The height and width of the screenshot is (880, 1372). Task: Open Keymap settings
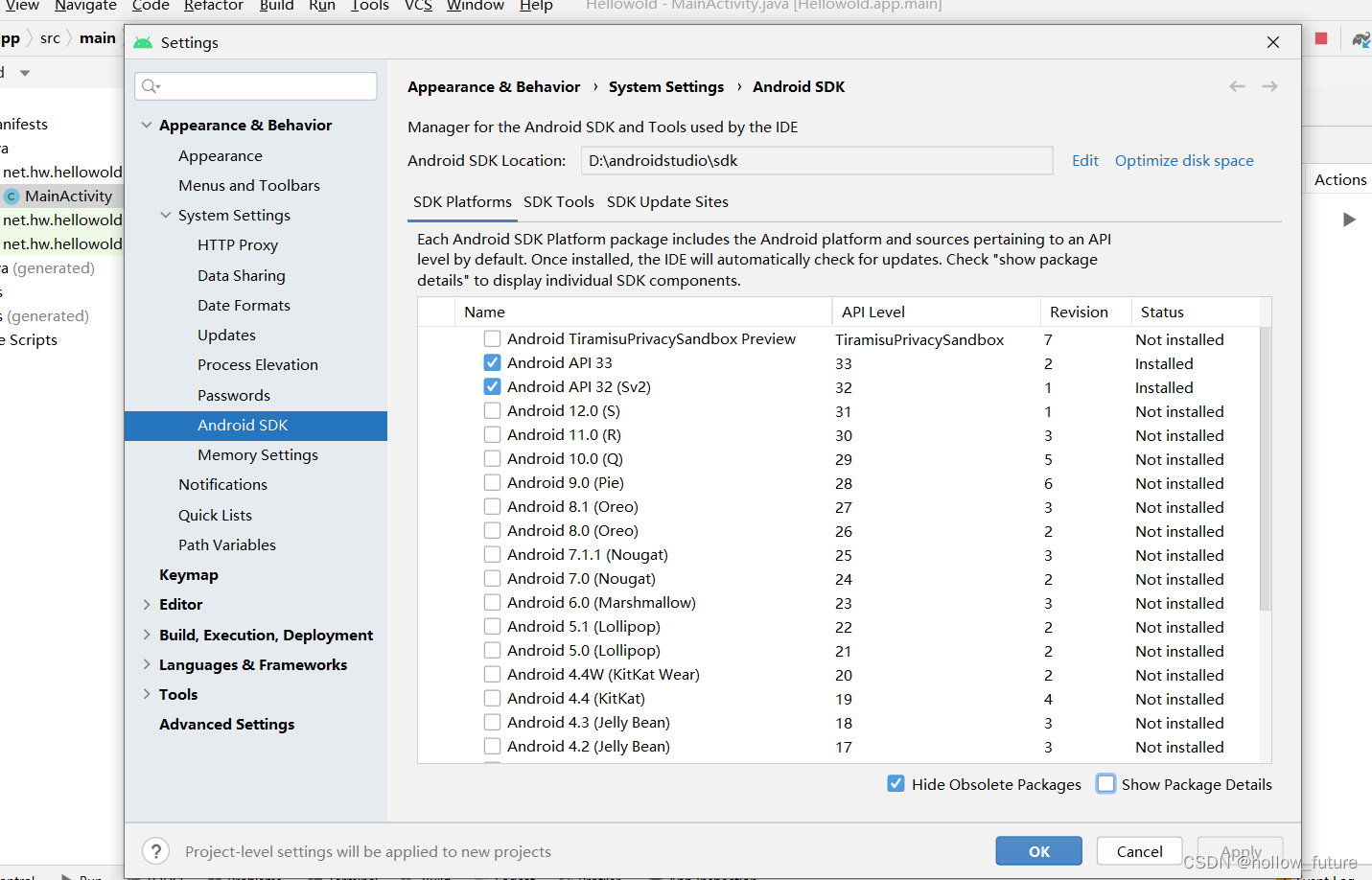pyautogui.click(x=189, y=575)
